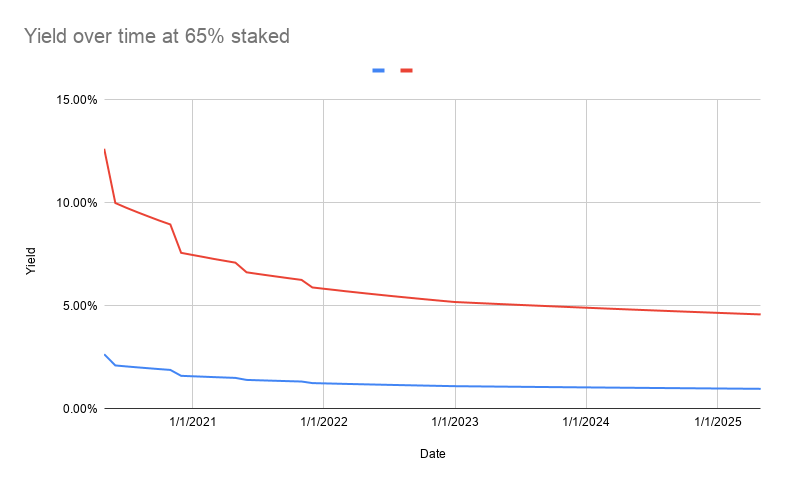Click the red line at 1/1/2023 gridline
This screenshot has height=485, width=785.
click(x=455, y=302)
